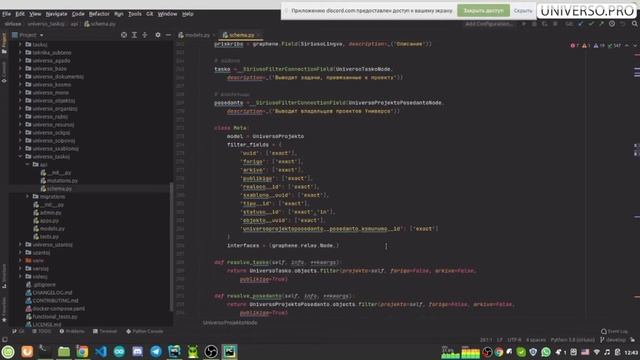Viewport: 640px width, 360px height.
Task: Click Git push arrow icon
Action: tap(601, 24)
